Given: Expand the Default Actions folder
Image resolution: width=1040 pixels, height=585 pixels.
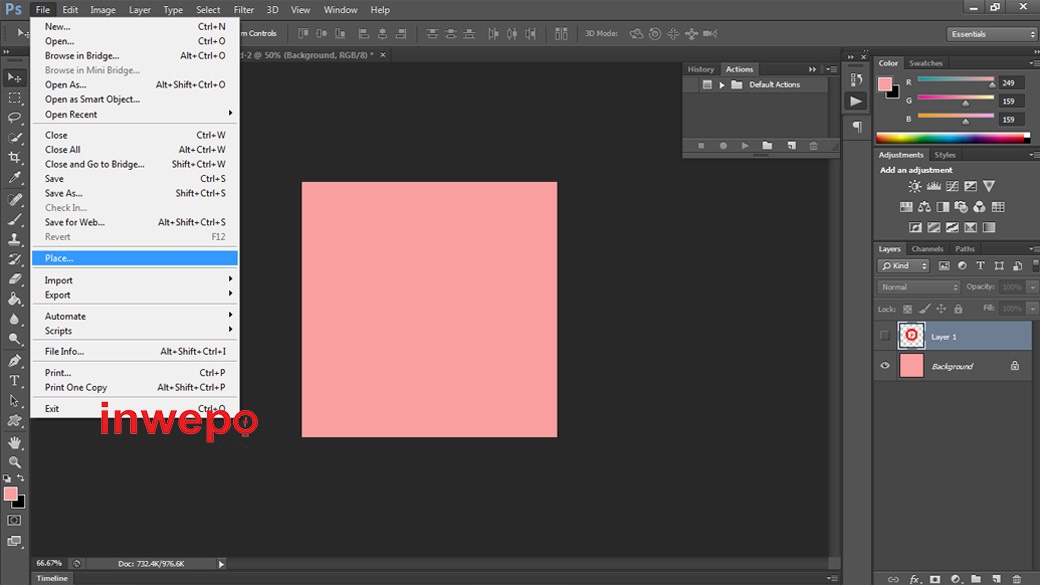Looking at the screenshot, I should [721, 85].
